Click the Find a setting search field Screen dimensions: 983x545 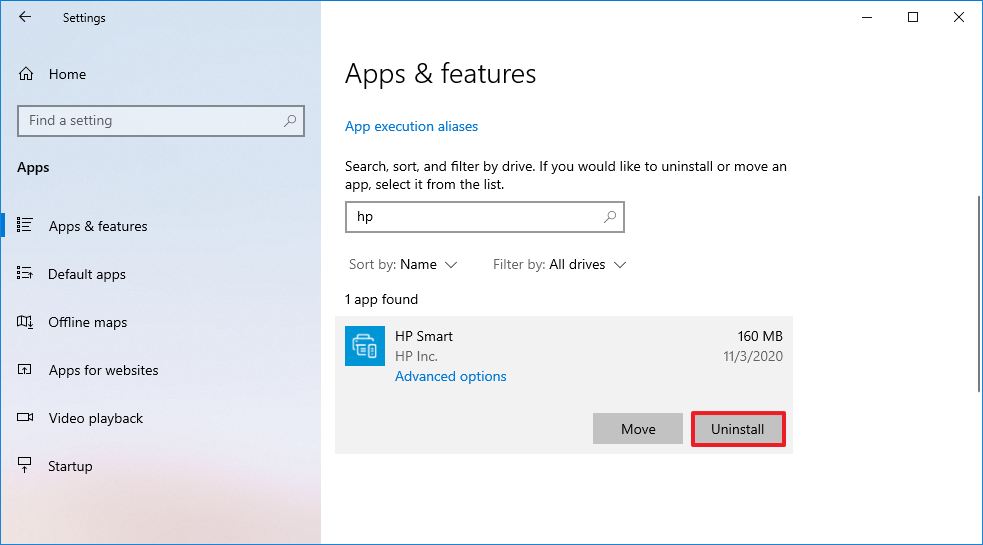[x=150, y=121]
